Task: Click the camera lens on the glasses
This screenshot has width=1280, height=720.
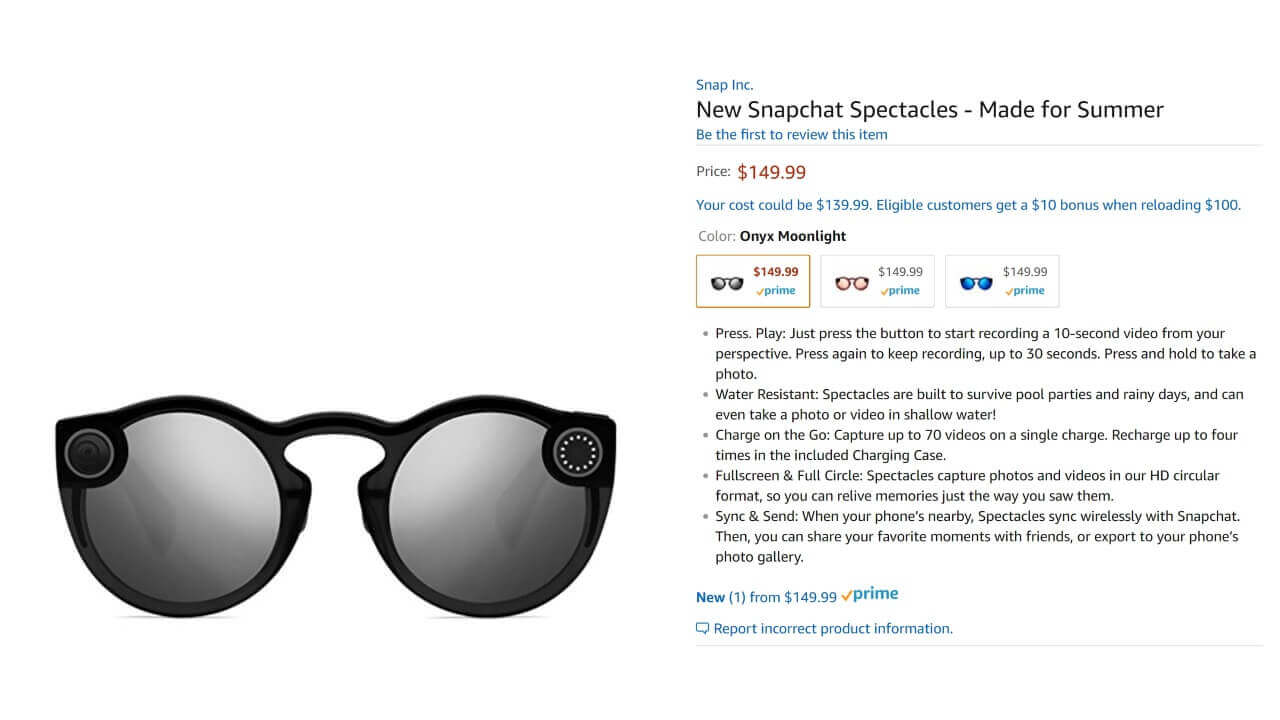Action: point(92,454)
